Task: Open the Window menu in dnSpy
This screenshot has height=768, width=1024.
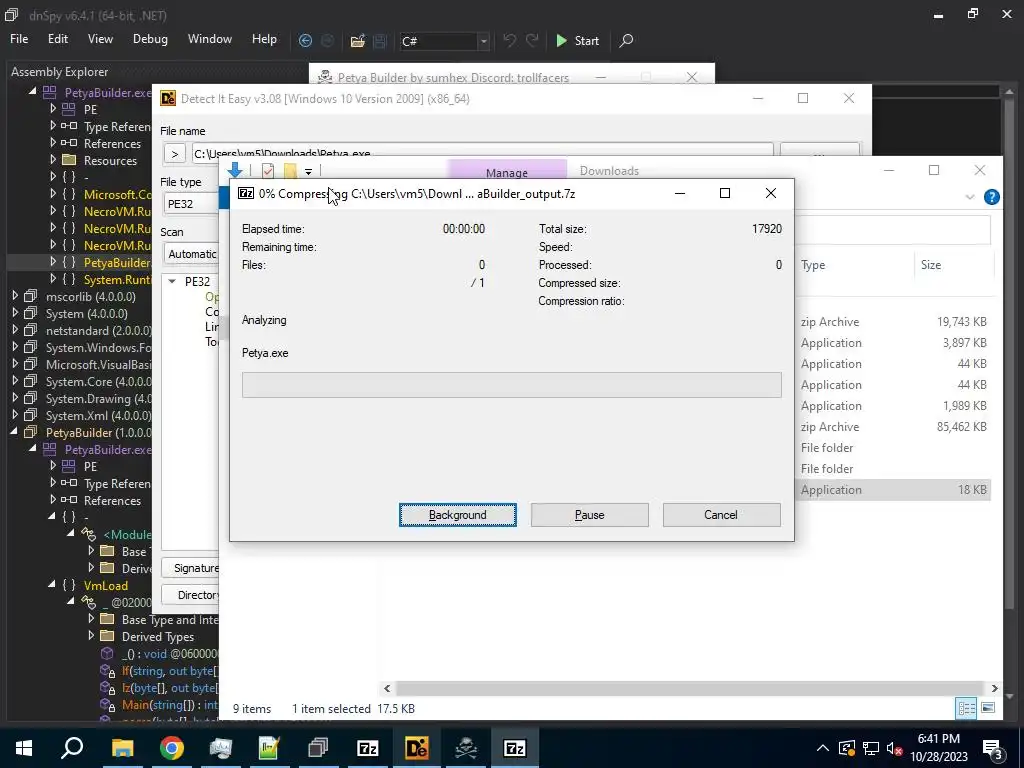Action: pos(210,39)
